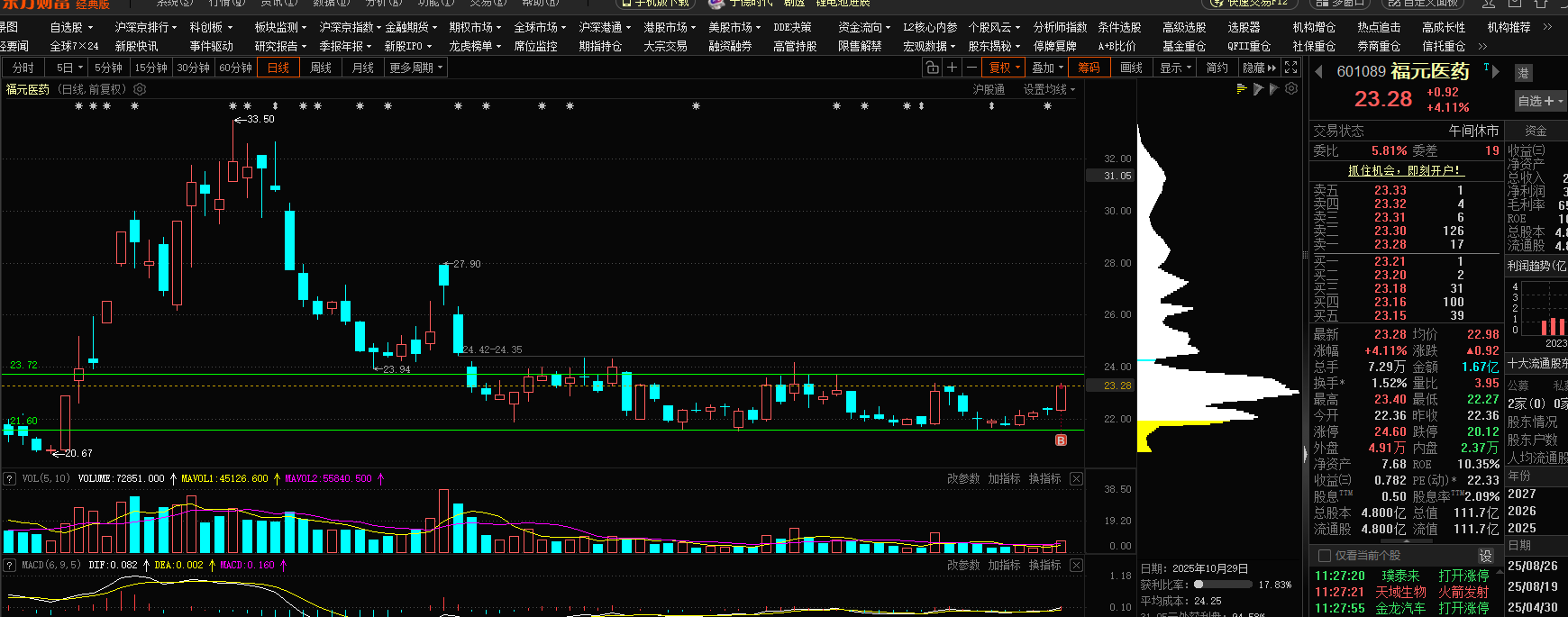Switch to 分时 intraday view
The image size is (1568, 617).
tap(23, 68)
